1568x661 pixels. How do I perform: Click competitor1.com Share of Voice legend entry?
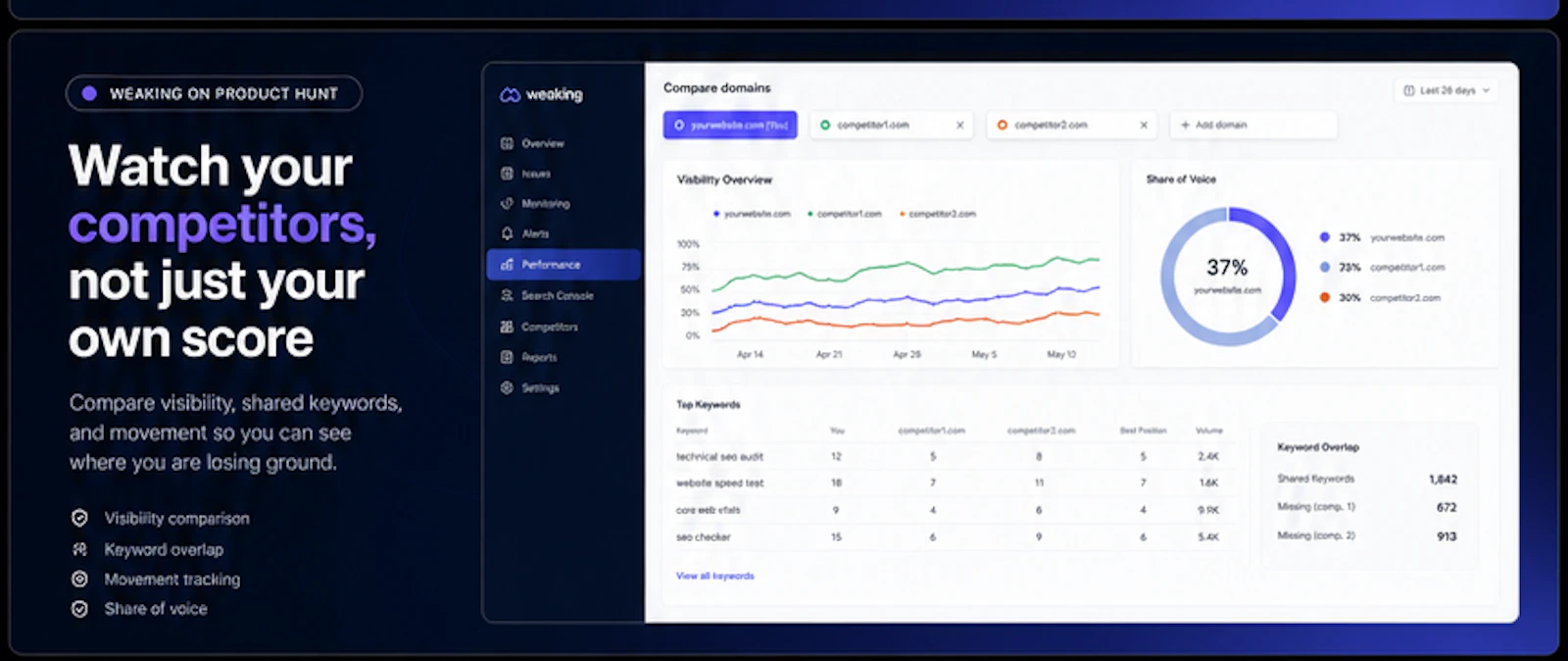[x=1382, y=267]
